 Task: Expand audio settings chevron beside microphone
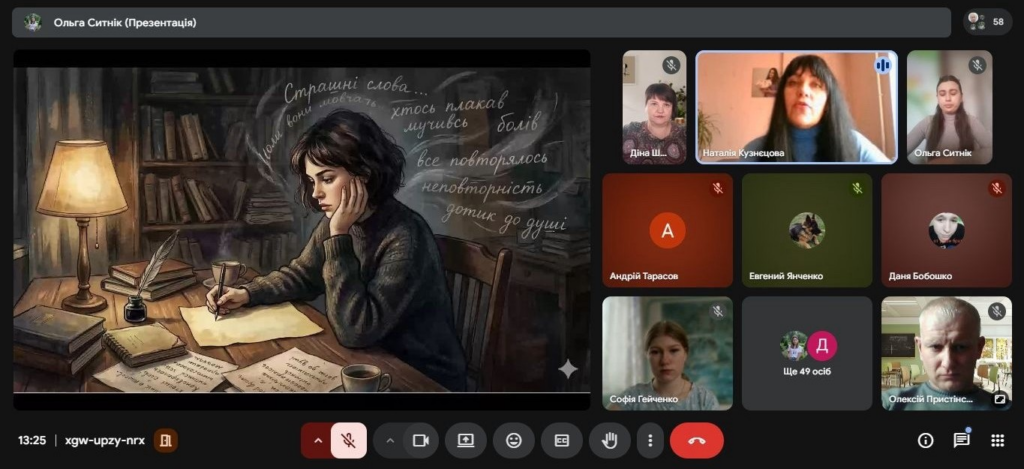coord(318,440)
